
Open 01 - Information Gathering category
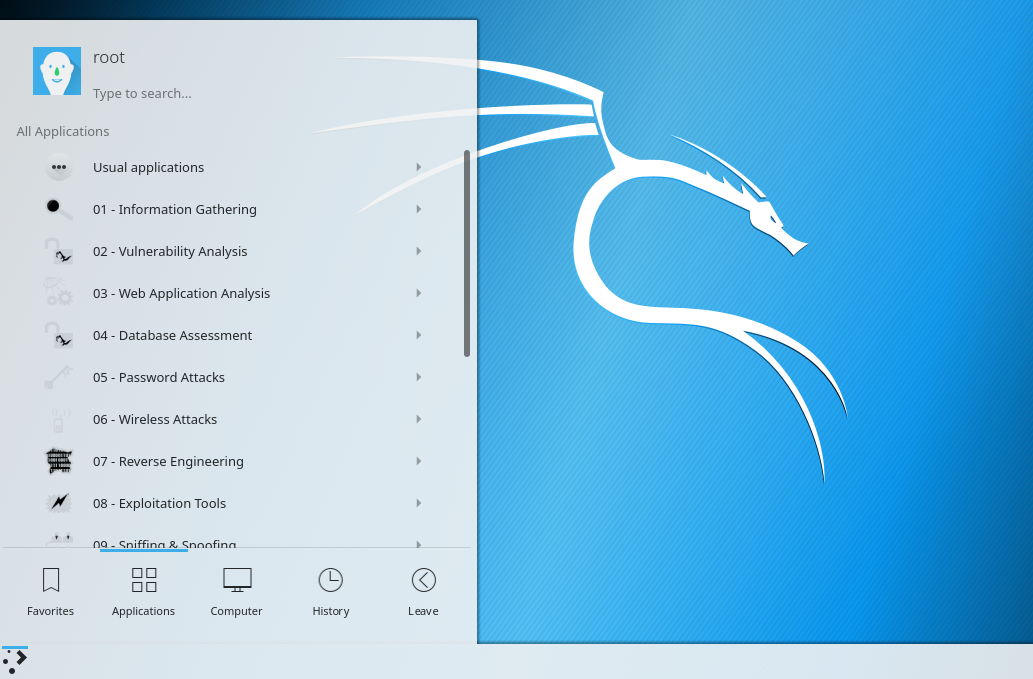231,209
